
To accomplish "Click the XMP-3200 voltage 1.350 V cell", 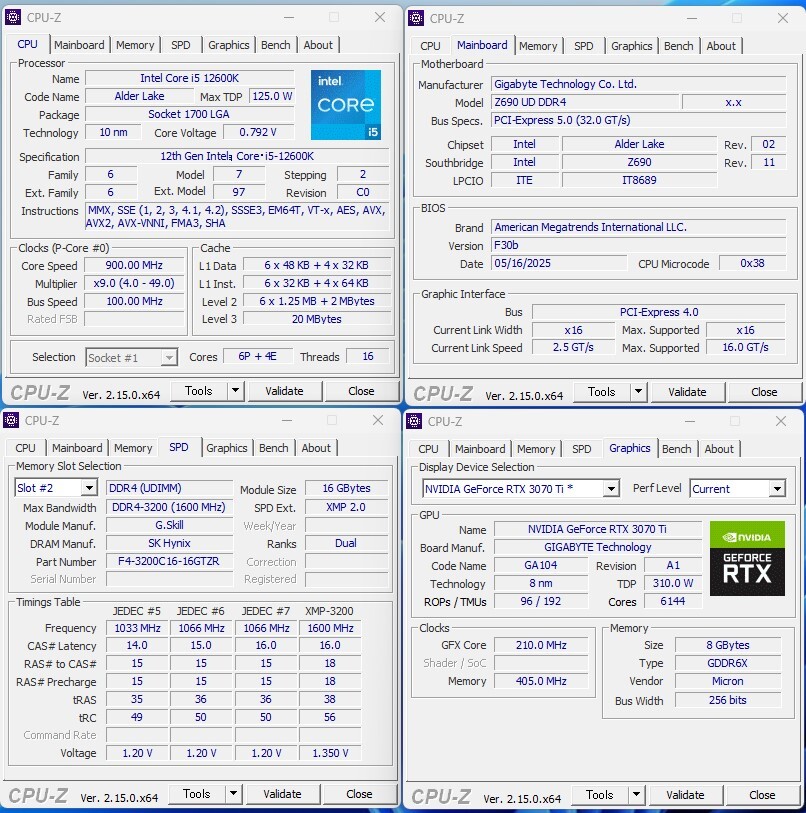I will pos(330,753).
